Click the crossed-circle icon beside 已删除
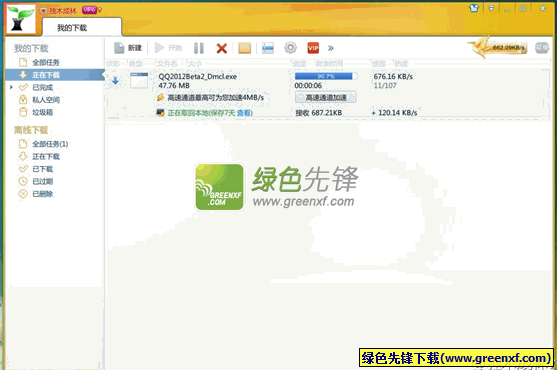 tap(23, 194)
